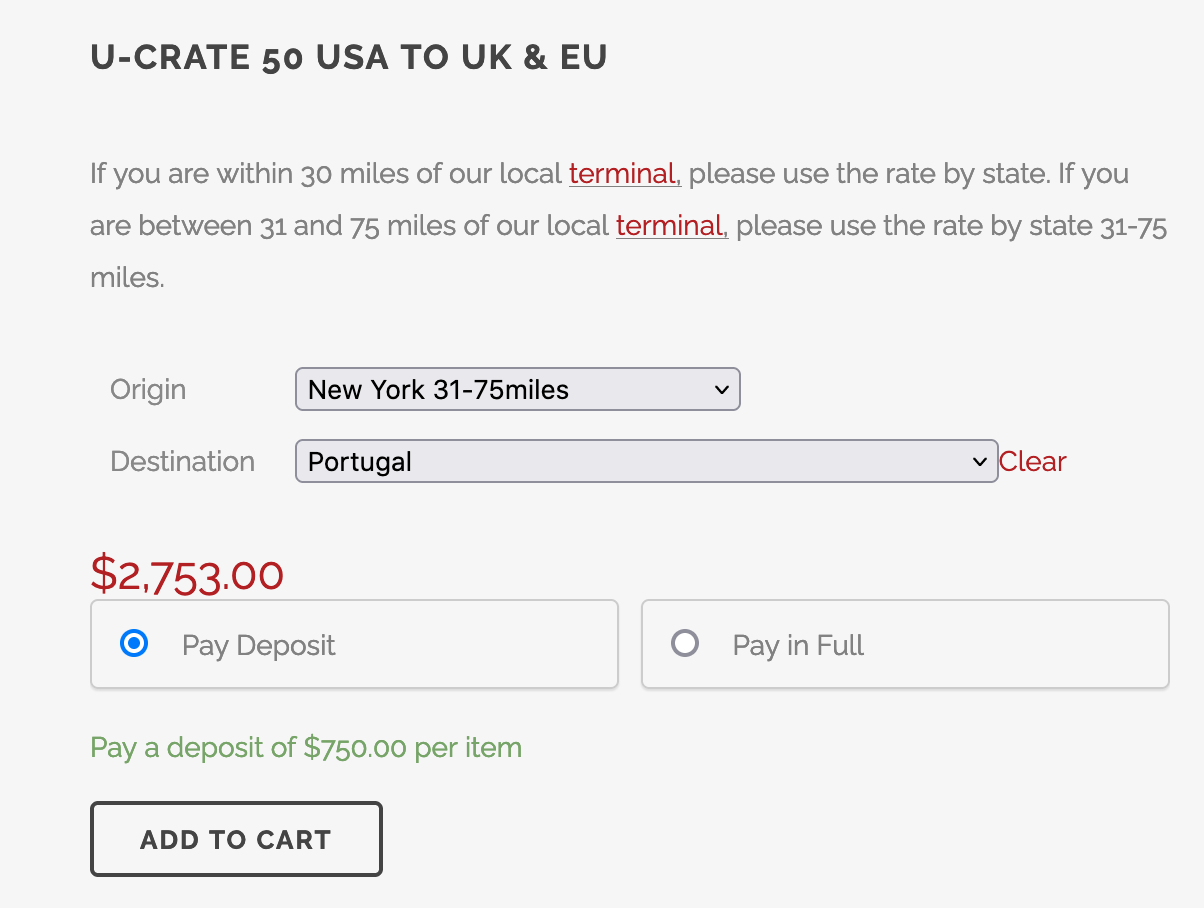
Task: Open the Destination dropdown showing Portugal
Action: tap(630, 462)
